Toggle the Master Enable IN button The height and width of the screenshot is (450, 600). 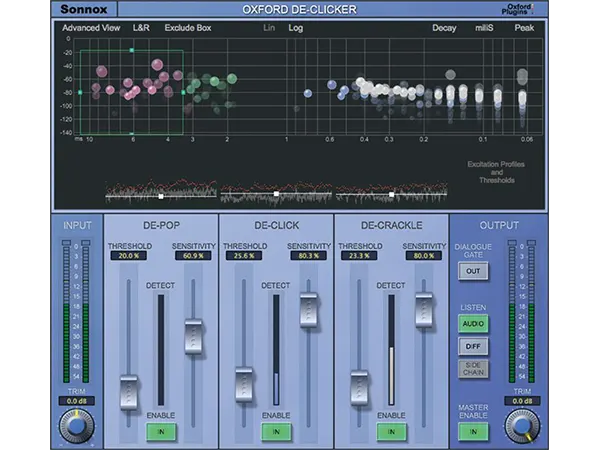coord(473,432)
